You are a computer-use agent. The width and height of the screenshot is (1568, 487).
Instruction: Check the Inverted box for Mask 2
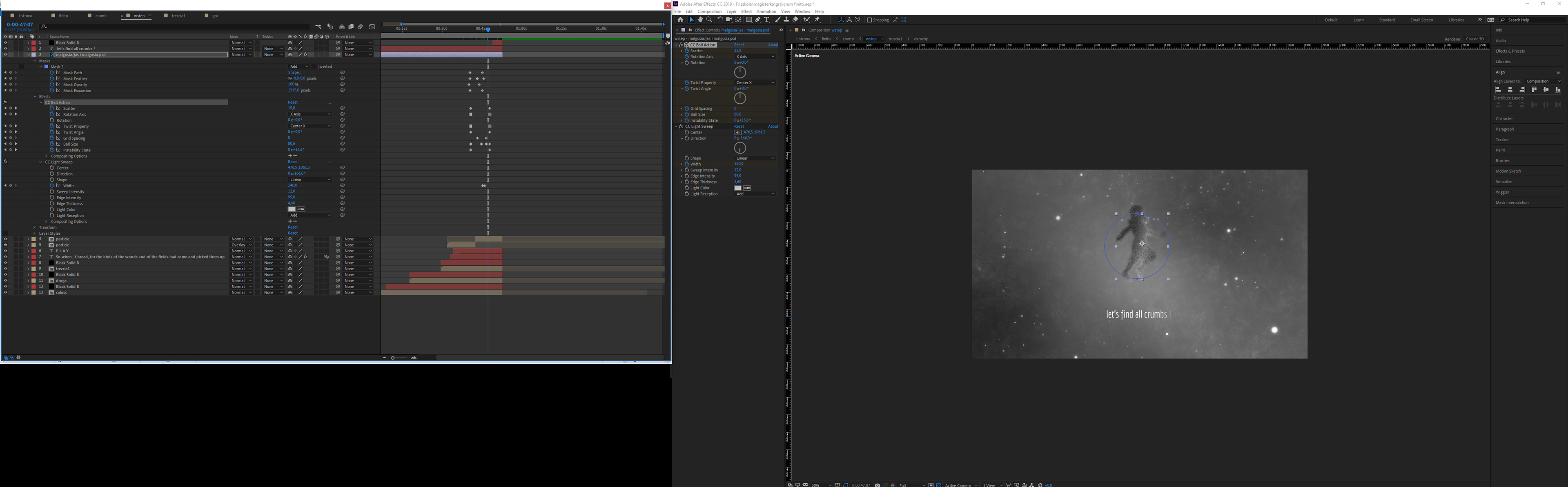(x=314, y=67)
